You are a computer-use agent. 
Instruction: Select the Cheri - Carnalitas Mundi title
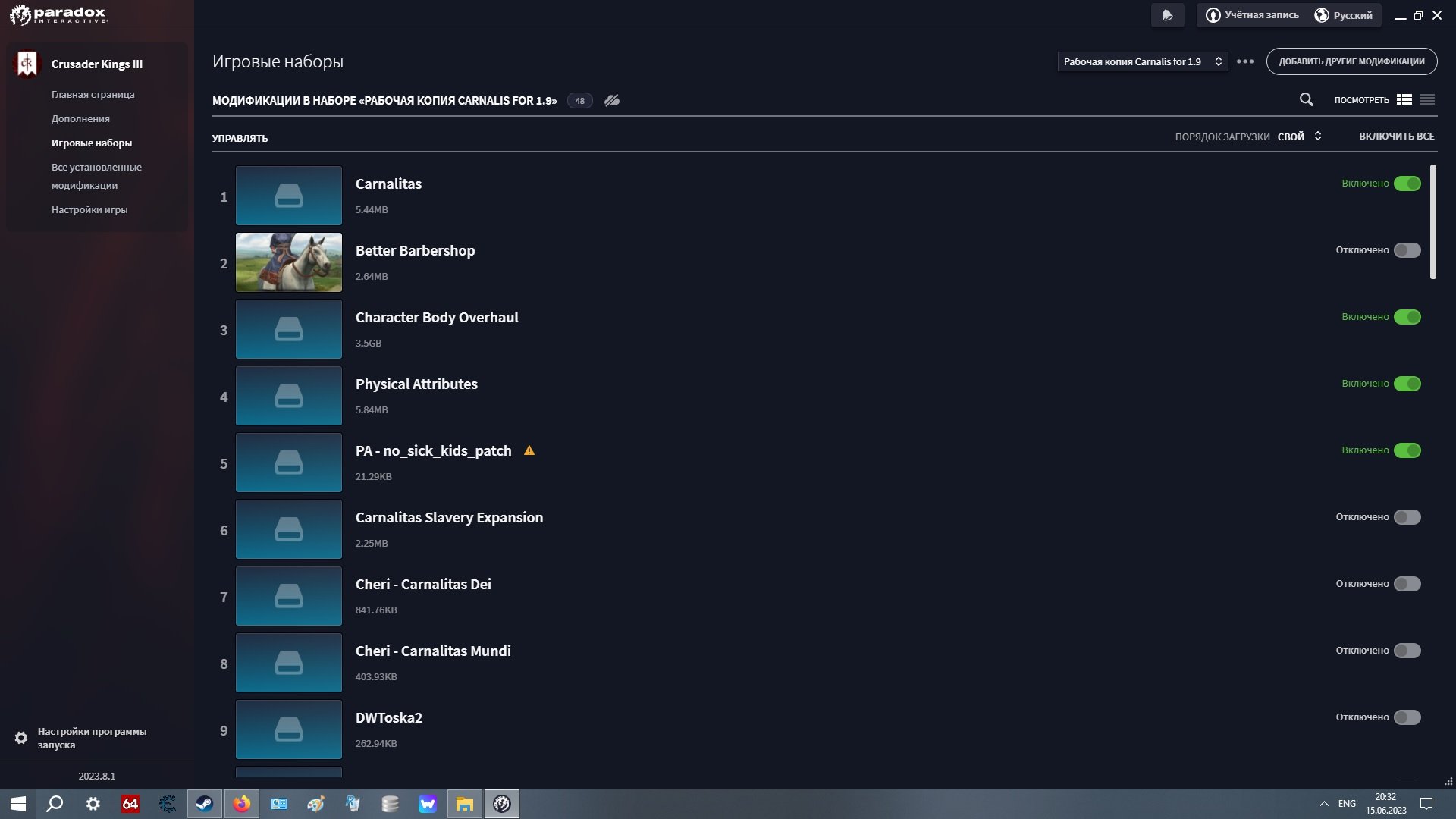433,651
